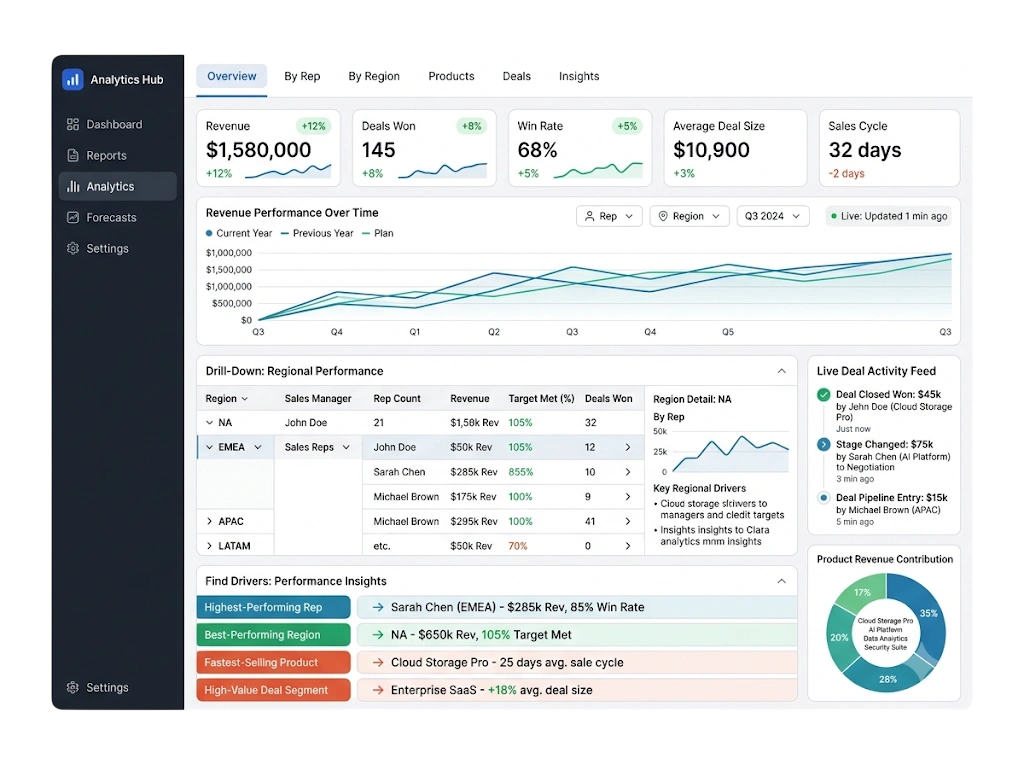Click the Best-Performing Region button
This screenshot has width=1024, height=765.
pos(274,634)
